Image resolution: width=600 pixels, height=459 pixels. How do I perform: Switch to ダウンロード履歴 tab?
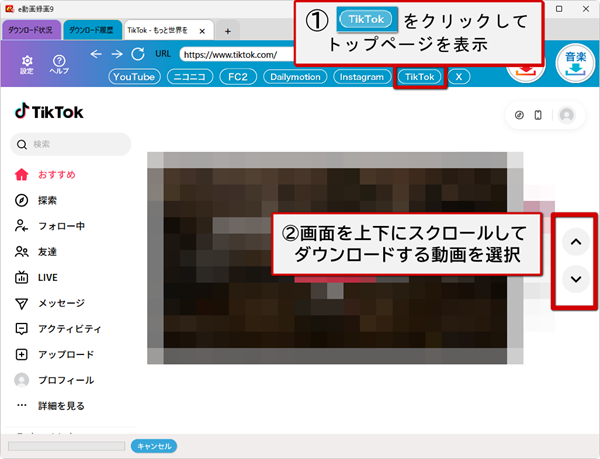(x=92, y=31)
